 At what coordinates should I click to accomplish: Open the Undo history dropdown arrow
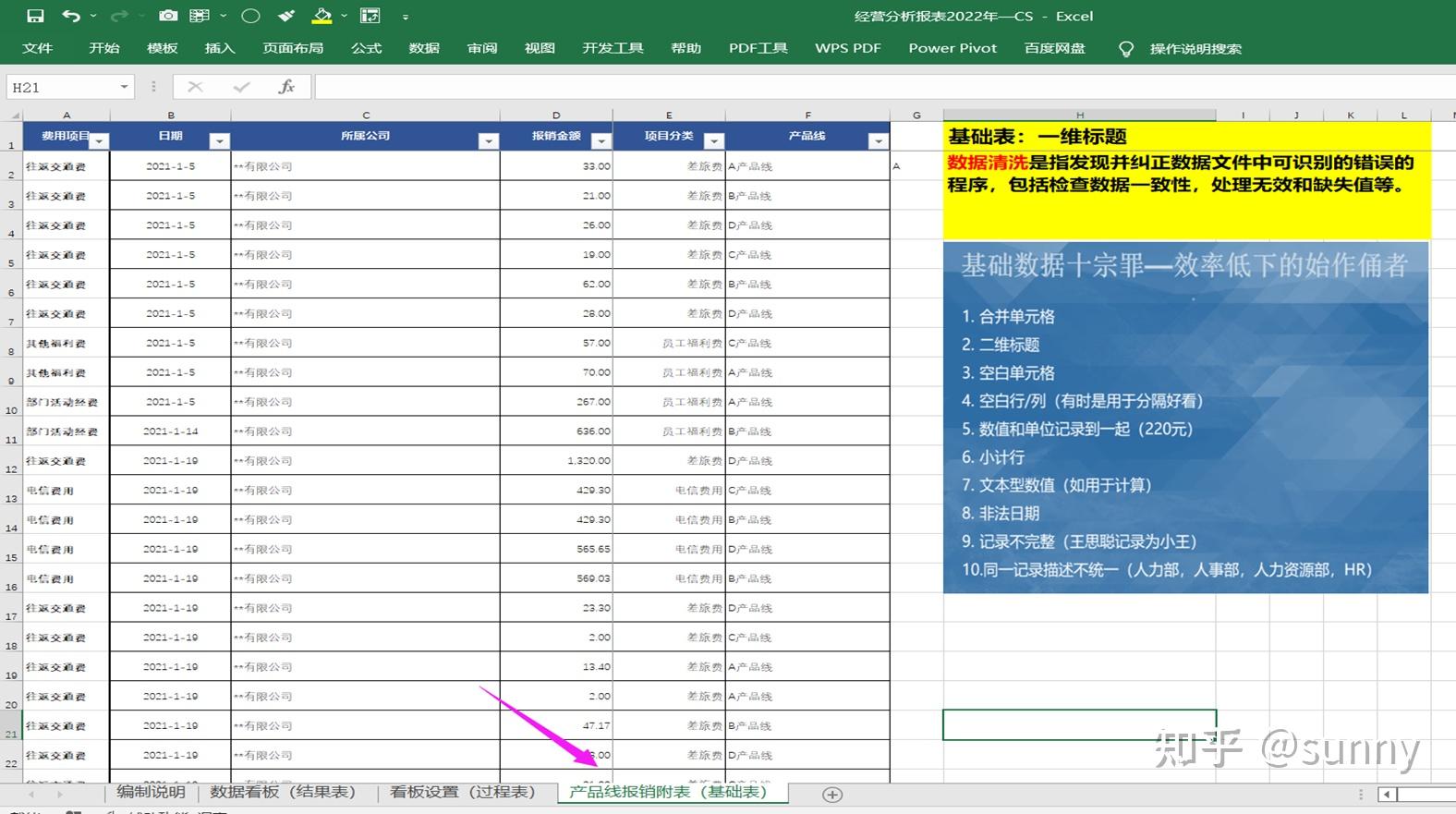(93, 17)
